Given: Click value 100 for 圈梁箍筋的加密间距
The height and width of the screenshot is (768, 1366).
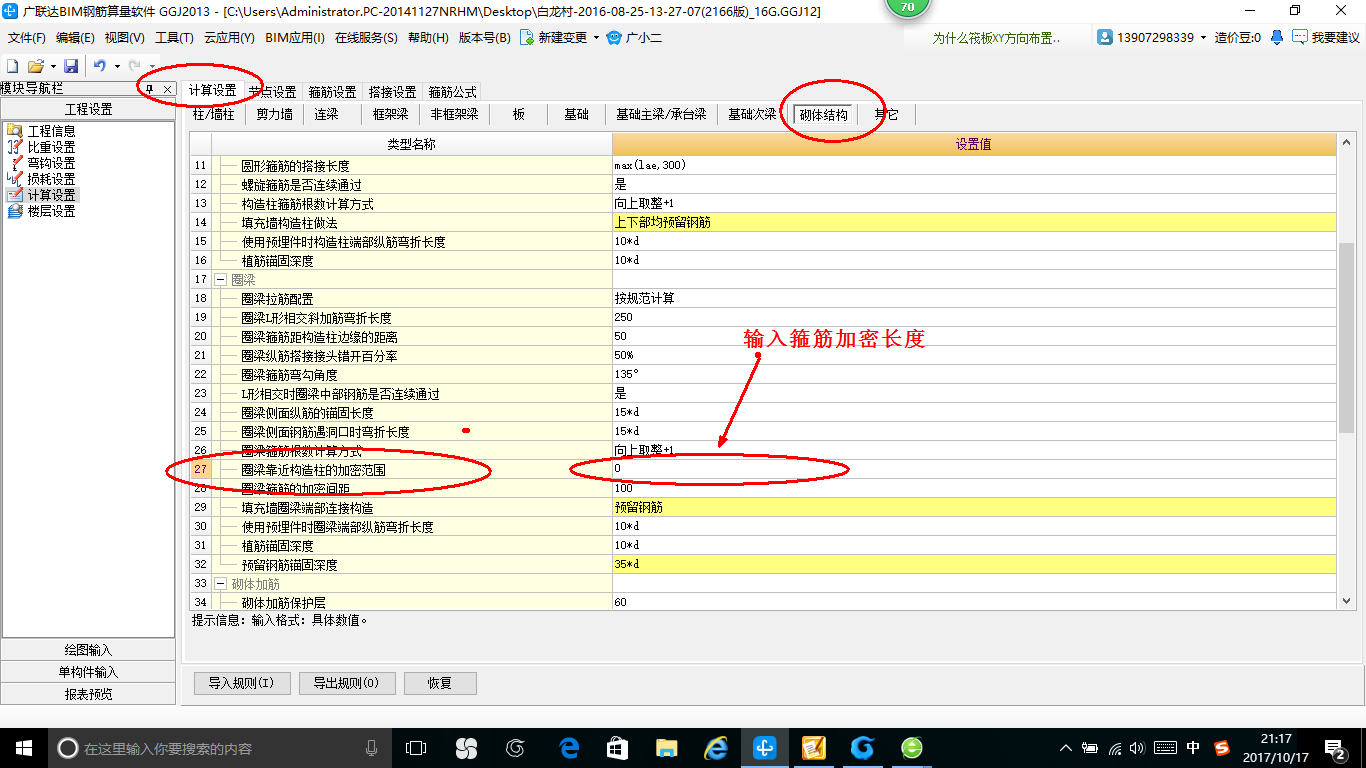Looking at the screenshot, I should pos(974,488).
